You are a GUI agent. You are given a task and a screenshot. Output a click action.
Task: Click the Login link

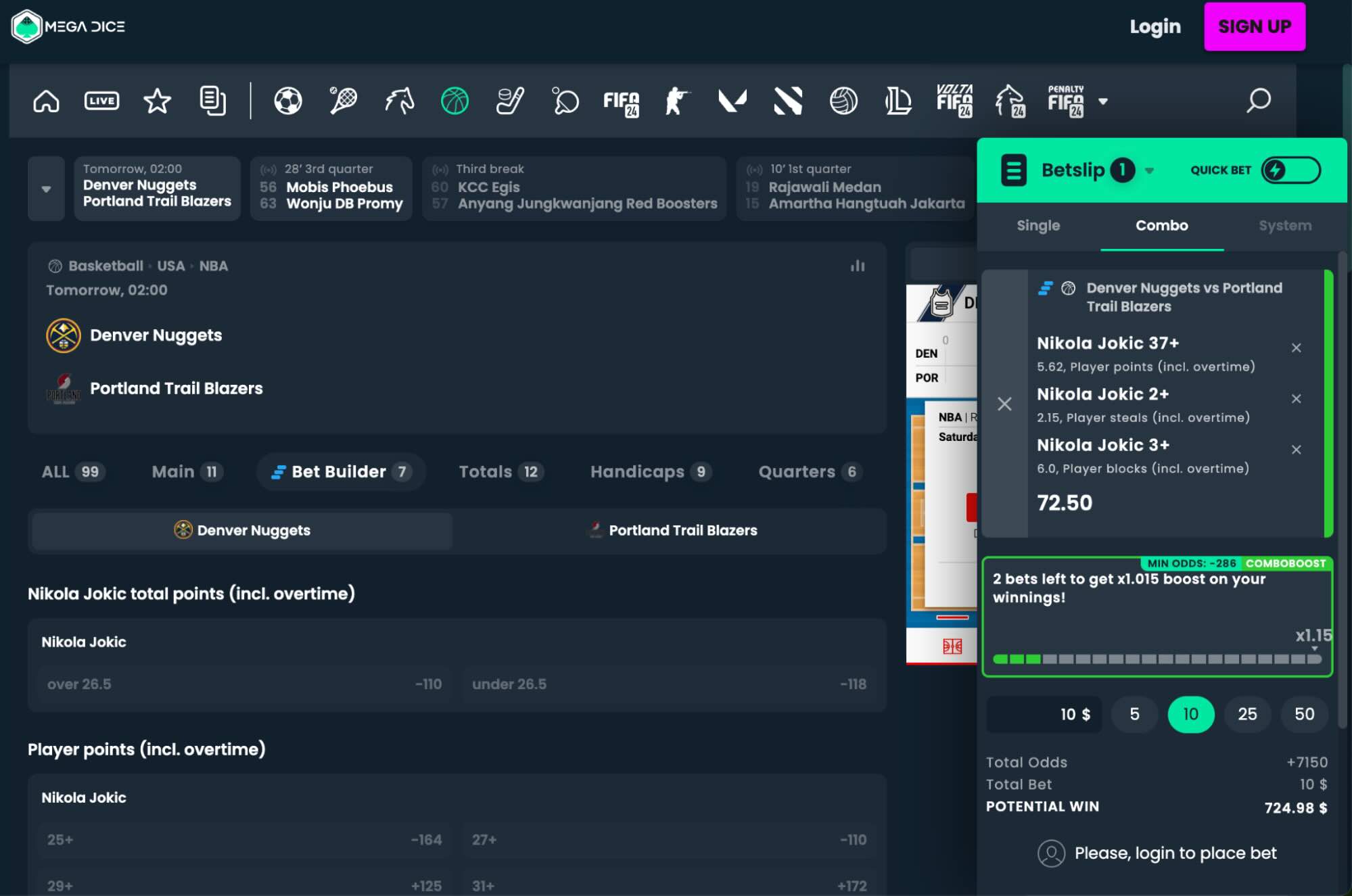[x=1155, y=26]
